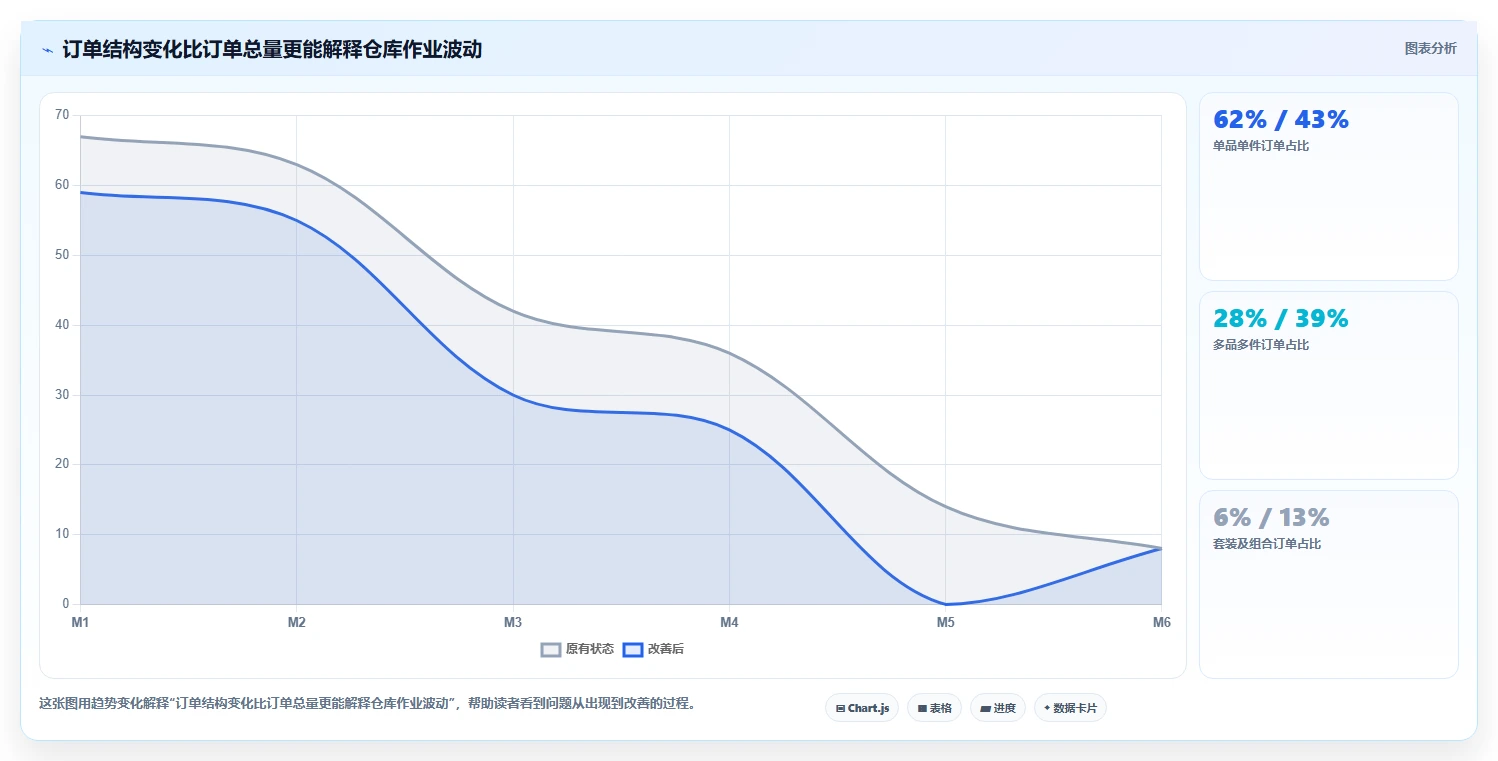
Task: Click the M3 x-axis label
Action: coord(513,623)
